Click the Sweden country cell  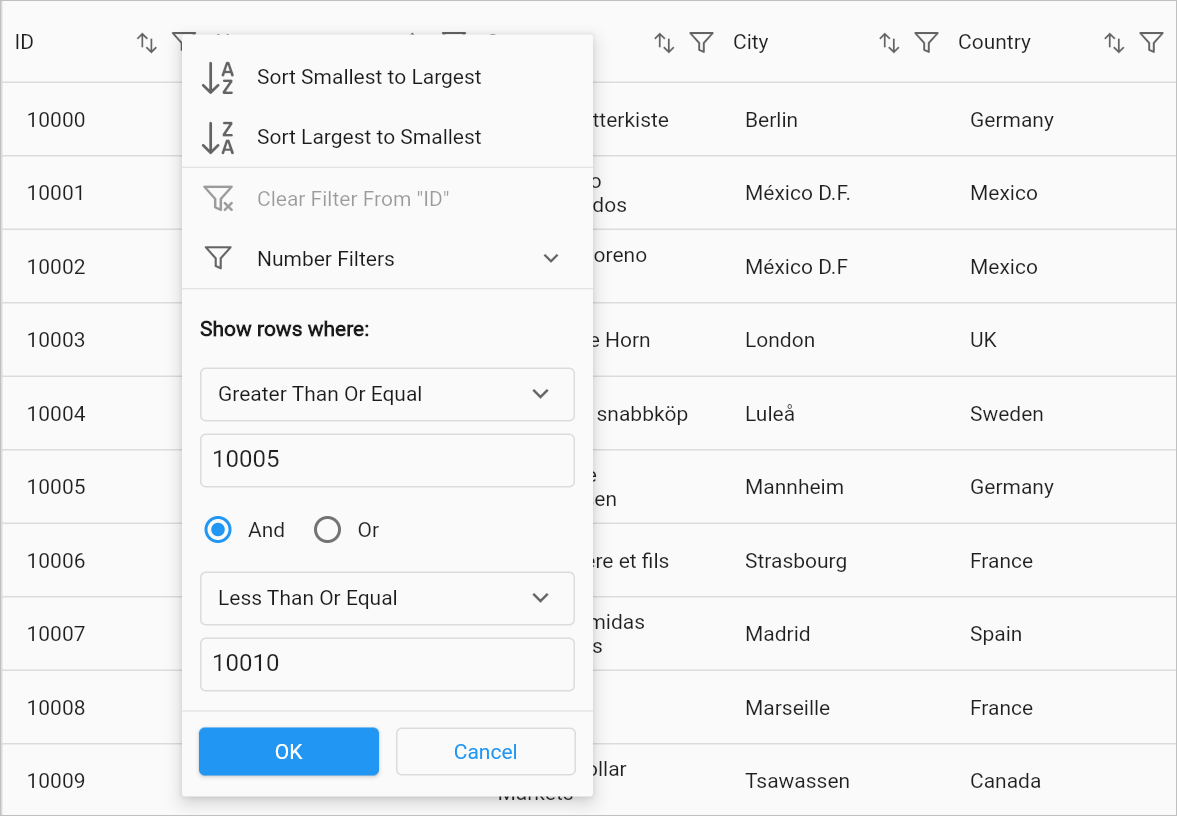(1007, 414)
